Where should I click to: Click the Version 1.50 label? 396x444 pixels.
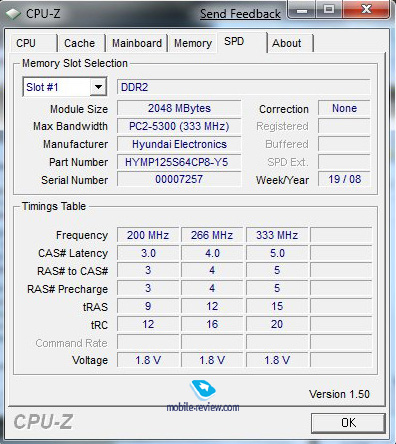pos(339,394)
